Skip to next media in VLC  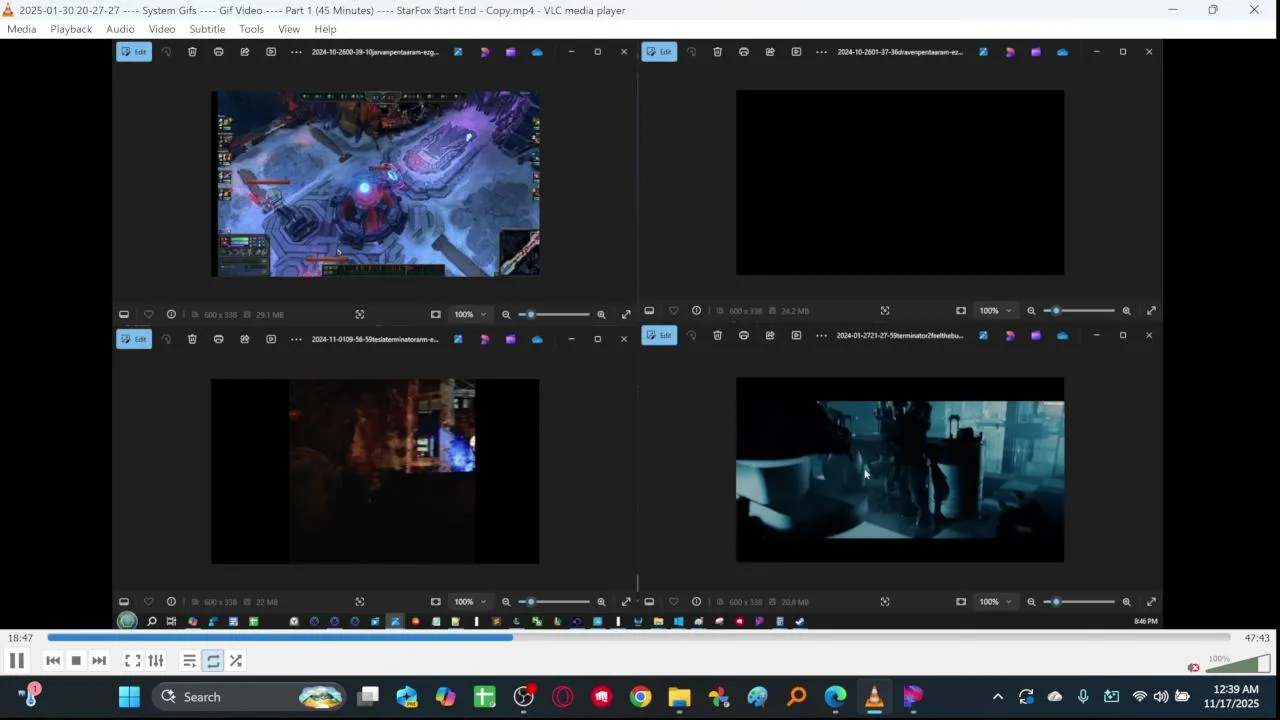coord(99,661)
